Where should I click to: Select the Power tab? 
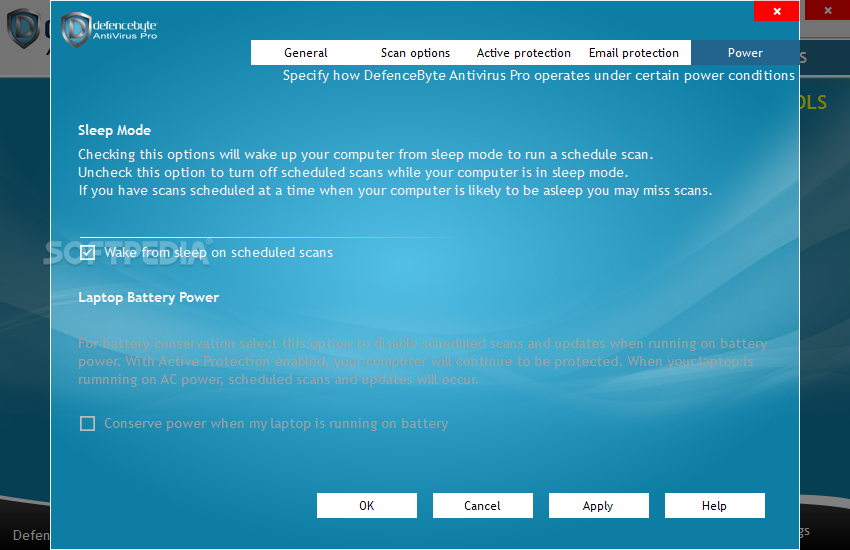745,53
